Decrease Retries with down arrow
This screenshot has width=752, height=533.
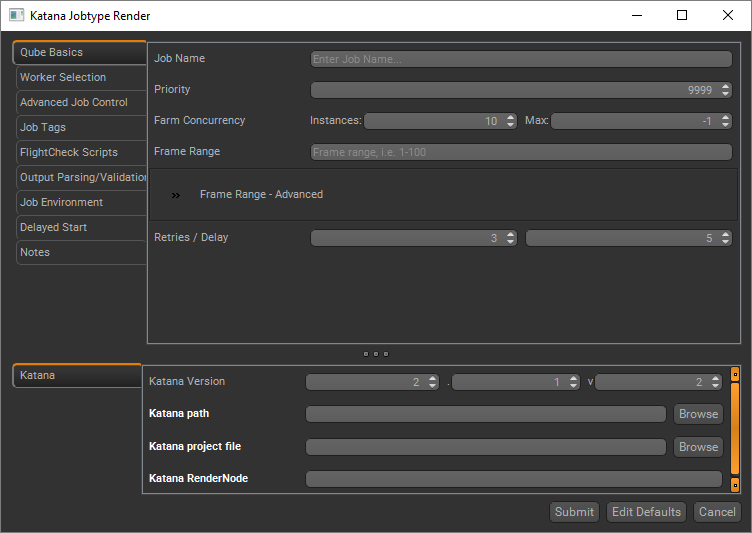(x=511, y=241)
